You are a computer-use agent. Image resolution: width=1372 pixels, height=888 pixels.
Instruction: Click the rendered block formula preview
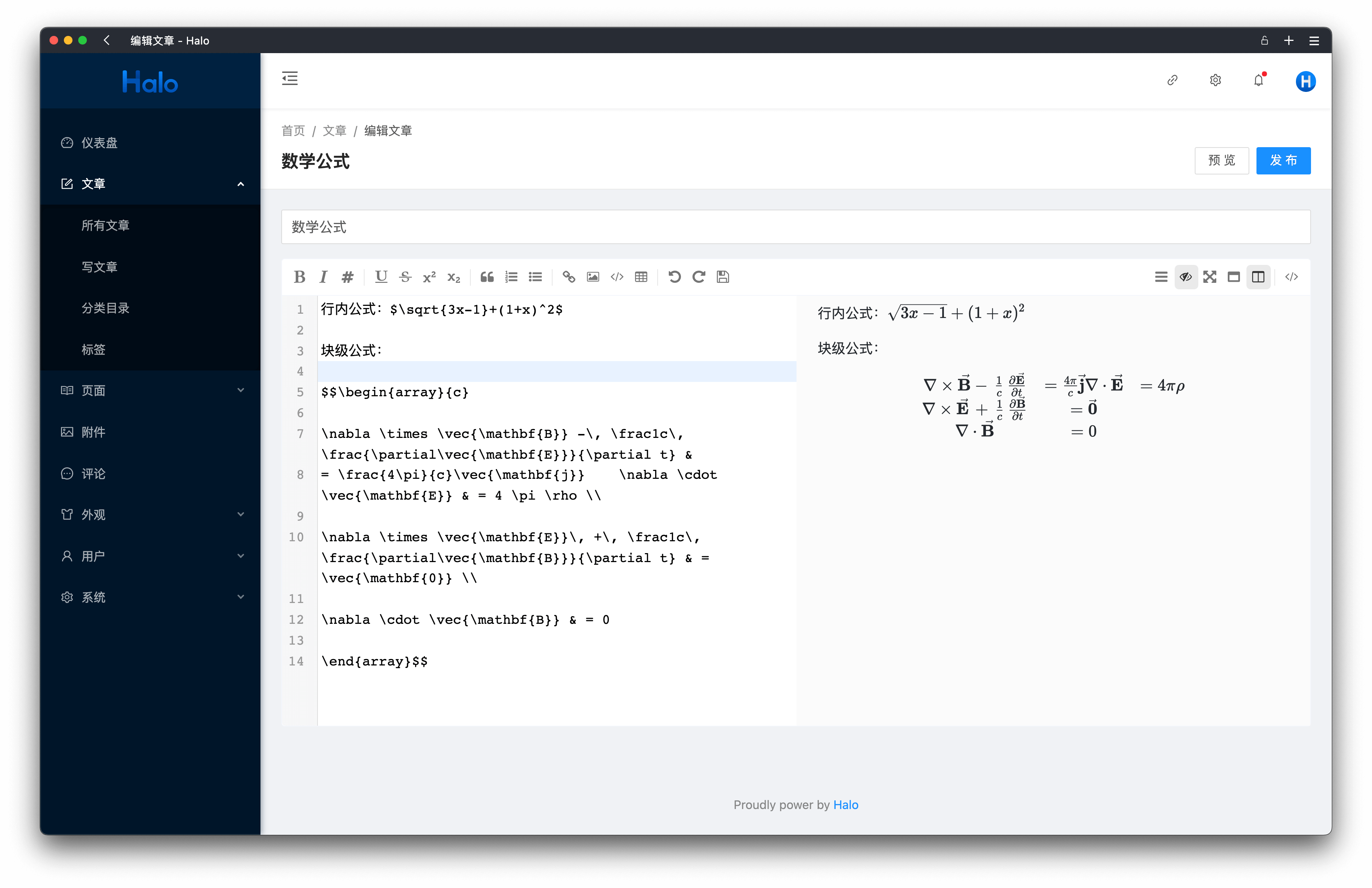tap(1053, 406)
